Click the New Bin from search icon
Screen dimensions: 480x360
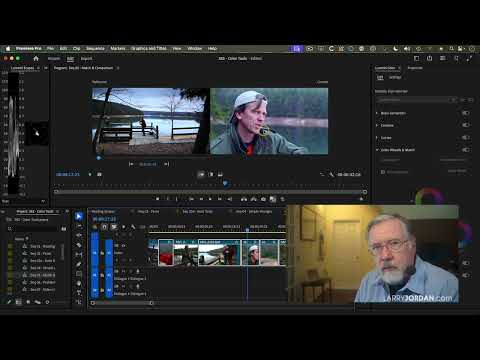[x=64, y=229]
